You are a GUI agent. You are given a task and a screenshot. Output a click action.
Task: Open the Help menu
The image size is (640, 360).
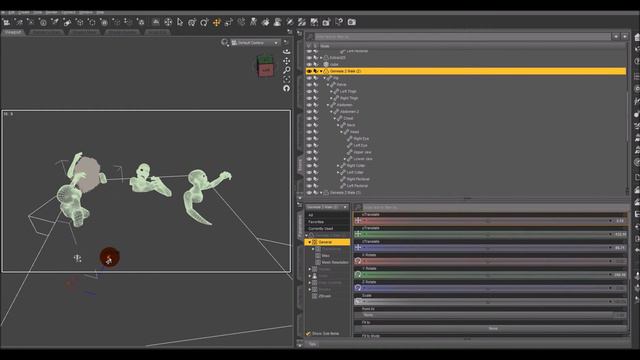pos(100,13)
